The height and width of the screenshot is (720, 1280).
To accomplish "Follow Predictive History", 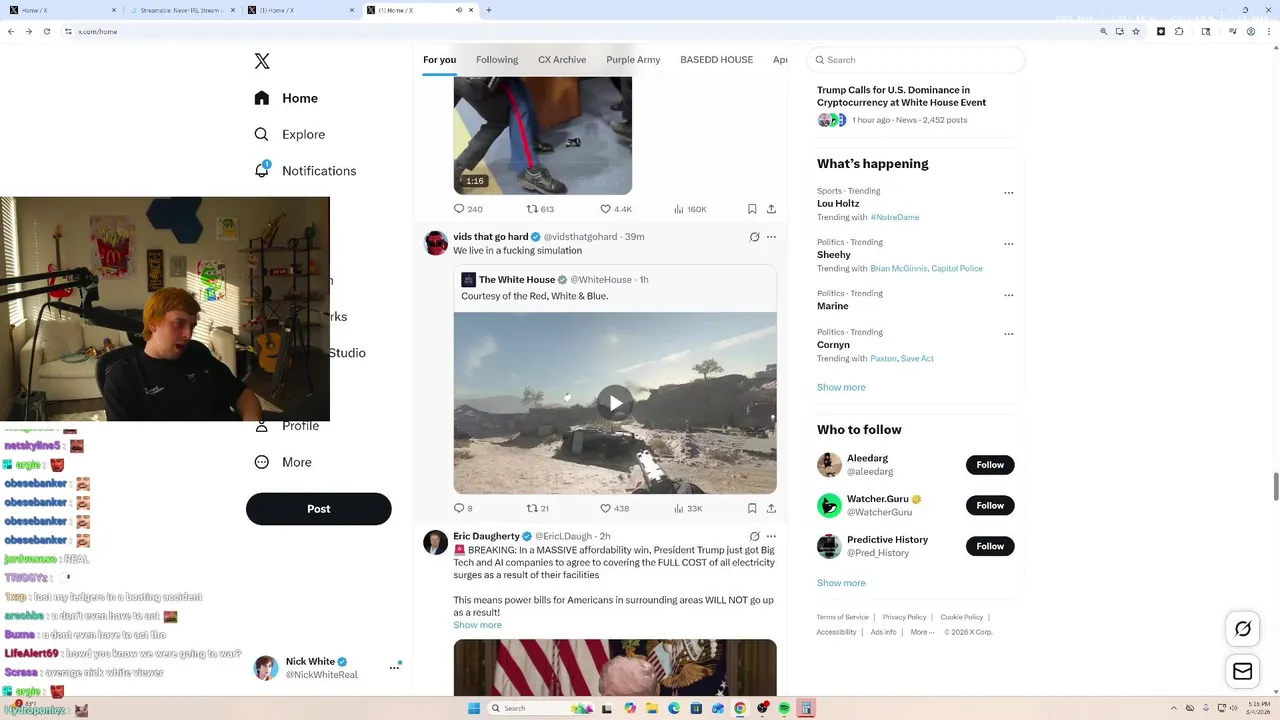I will click(x=990, y=546).
